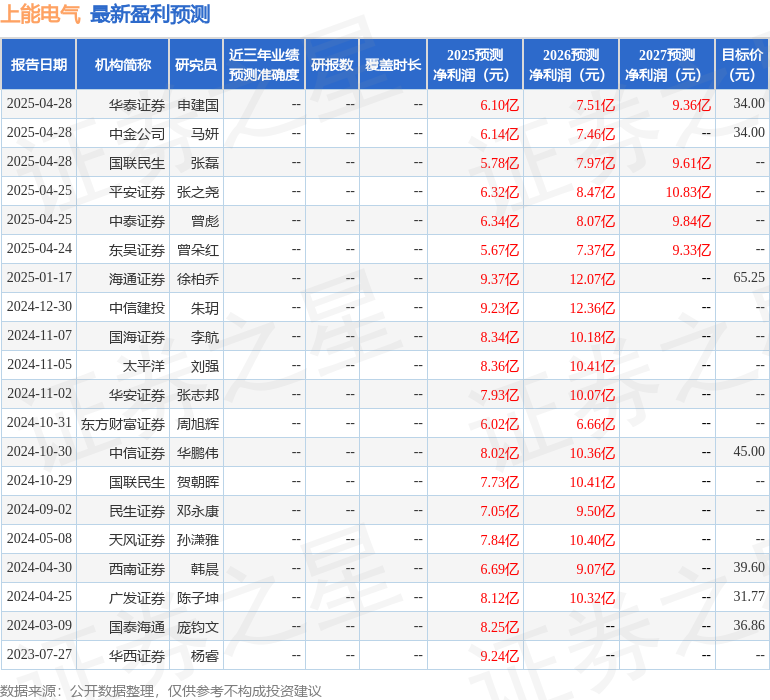770x700 pixels.
Task: Click analyst name 庞钧文
Action: tap(198, 627)
